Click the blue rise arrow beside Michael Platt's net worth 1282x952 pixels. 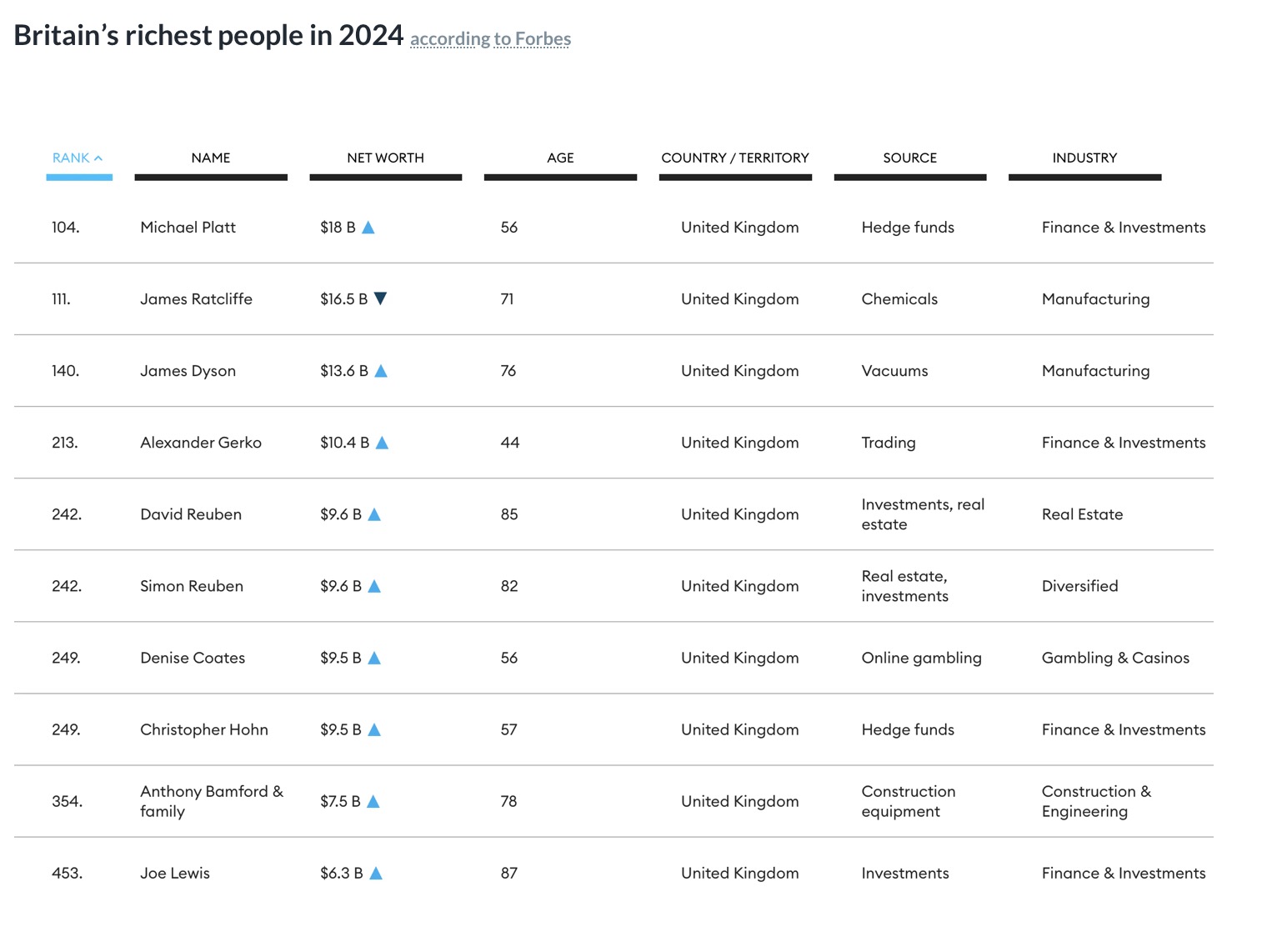[368, 227]
